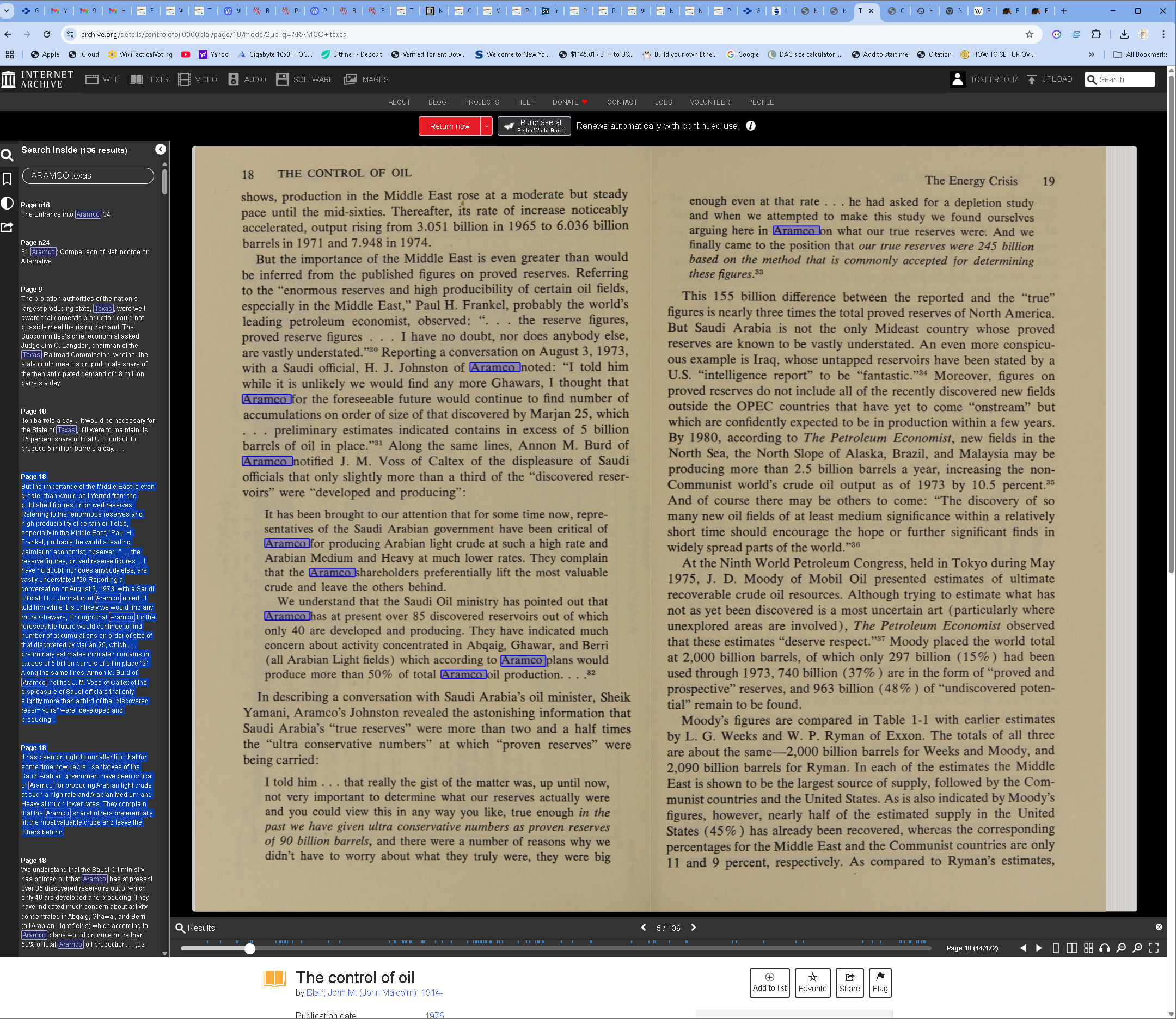Switch to one-page view
This screenshot has width=1176, height=1019.
[1056, 948]
